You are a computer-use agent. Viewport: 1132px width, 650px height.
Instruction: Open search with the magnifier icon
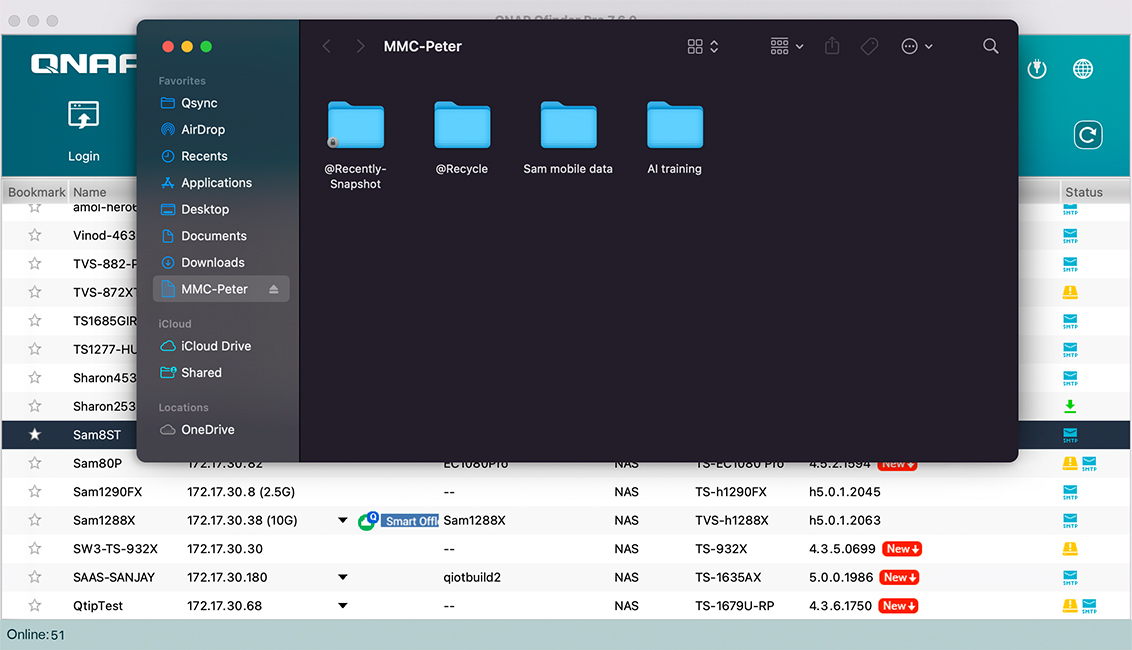990,46
